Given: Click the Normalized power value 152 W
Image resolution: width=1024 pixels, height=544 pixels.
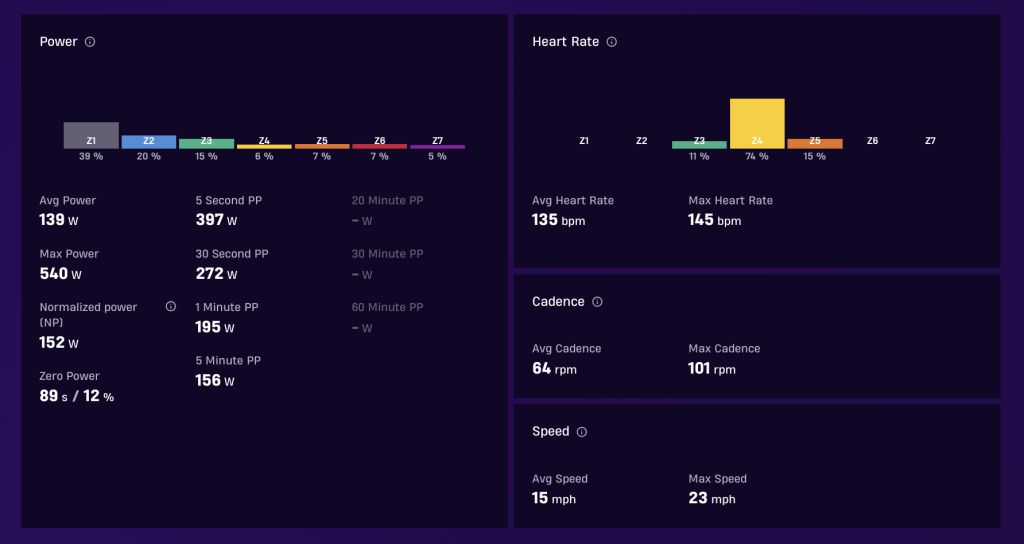Looking at the screenshot, I should [59, 343].
